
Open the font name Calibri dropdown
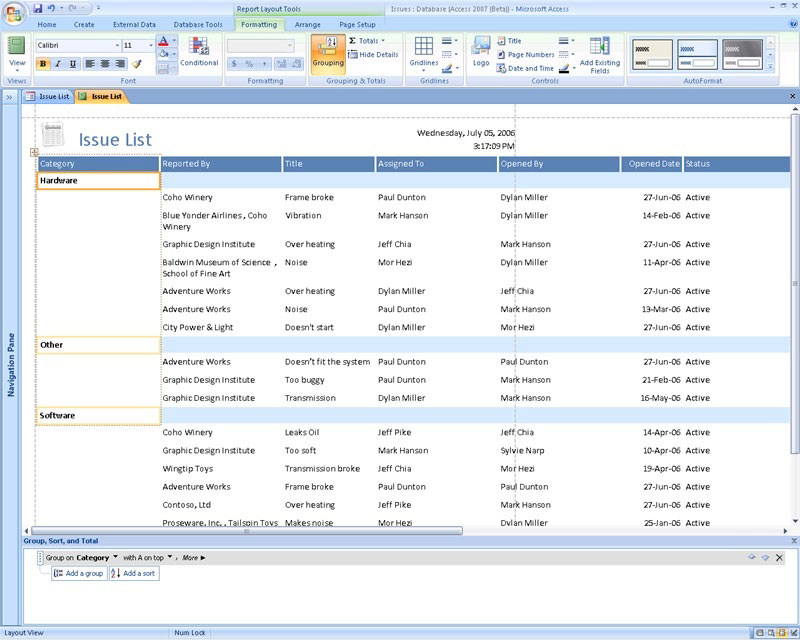[x=116, y=46]
